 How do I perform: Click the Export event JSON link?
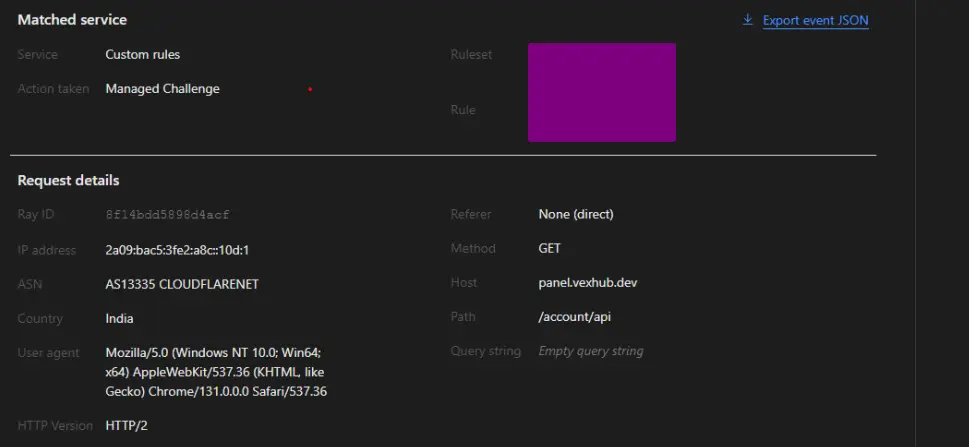(x=815, y=20)
